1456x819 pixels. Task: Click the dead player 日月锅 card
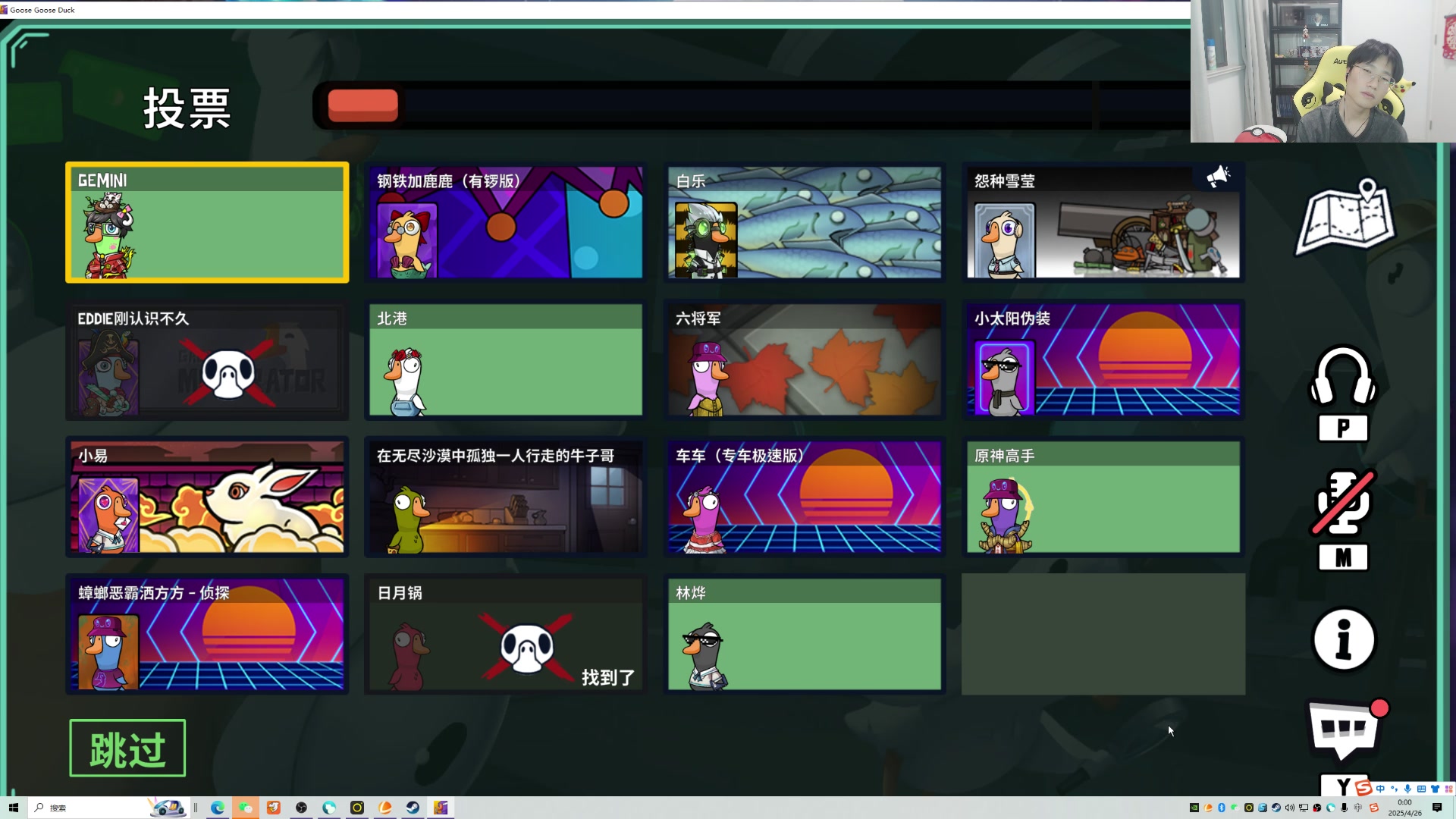506,634
